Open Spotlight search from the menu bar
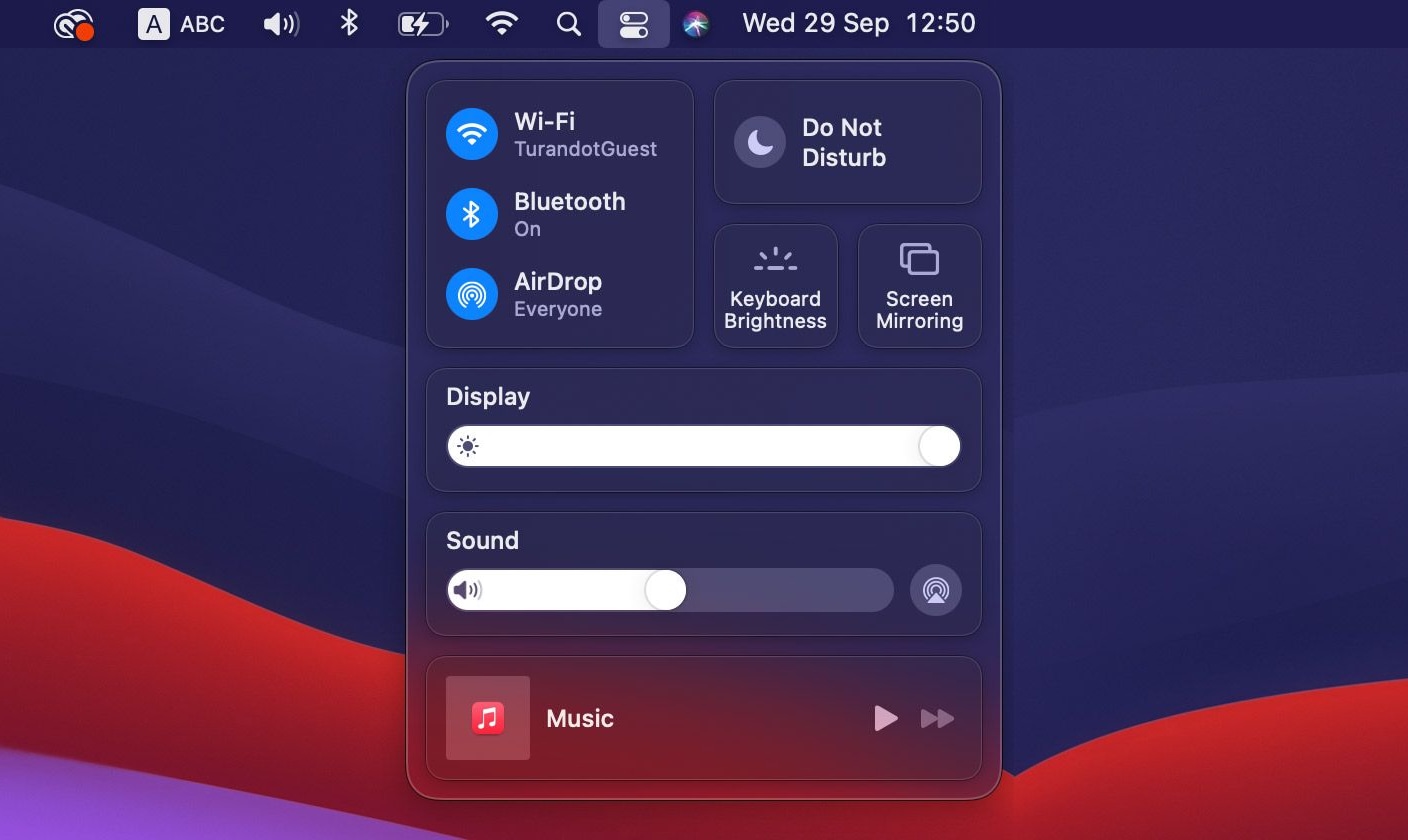 568,23
